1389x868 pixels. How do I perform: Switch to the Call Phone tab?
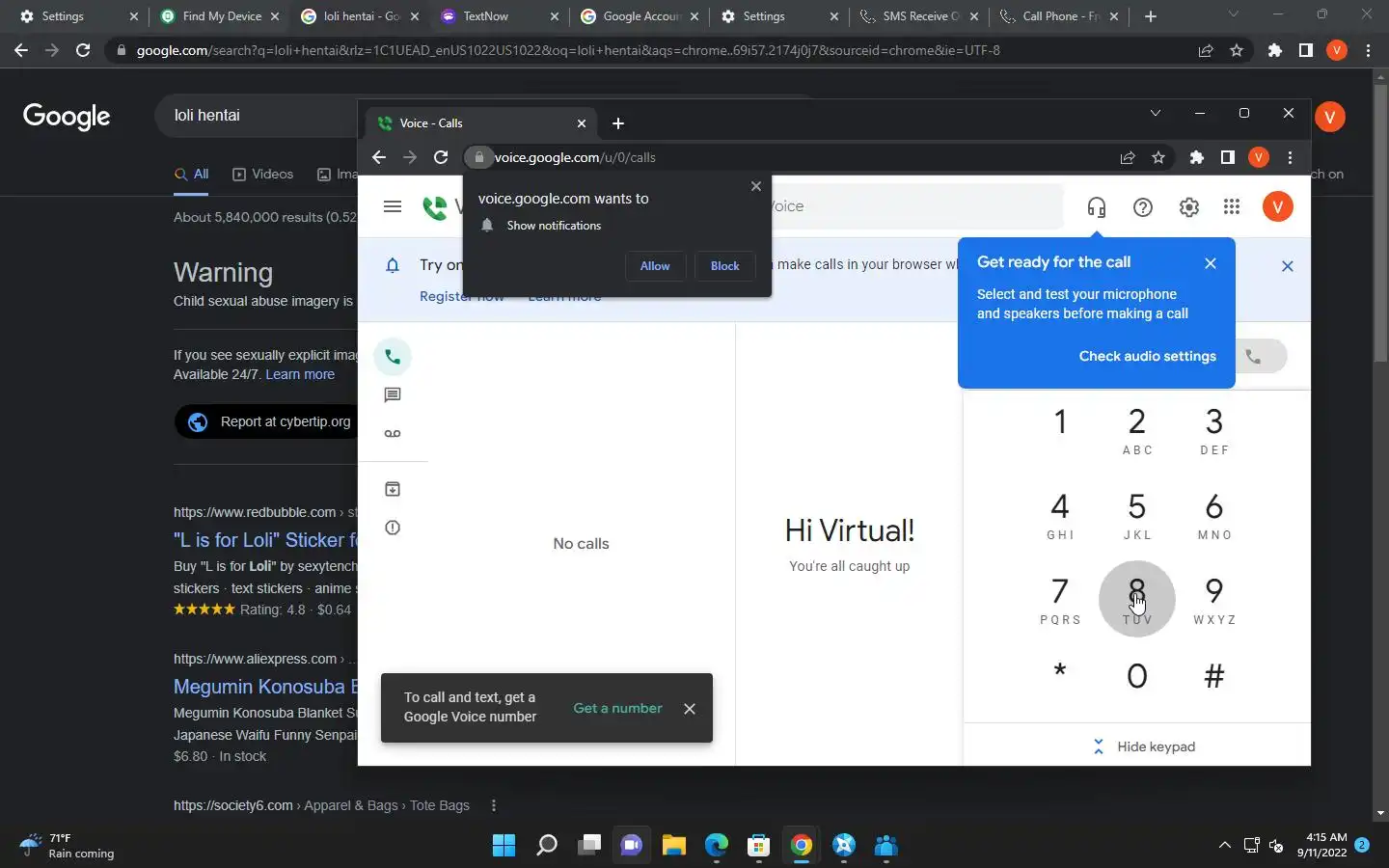tap(1059, 16)
